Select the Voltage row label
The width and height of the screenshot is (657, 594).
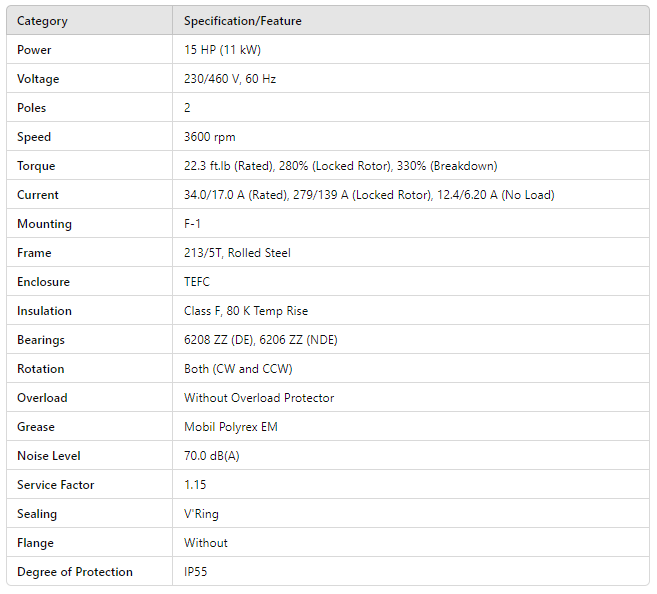[38, 79]
